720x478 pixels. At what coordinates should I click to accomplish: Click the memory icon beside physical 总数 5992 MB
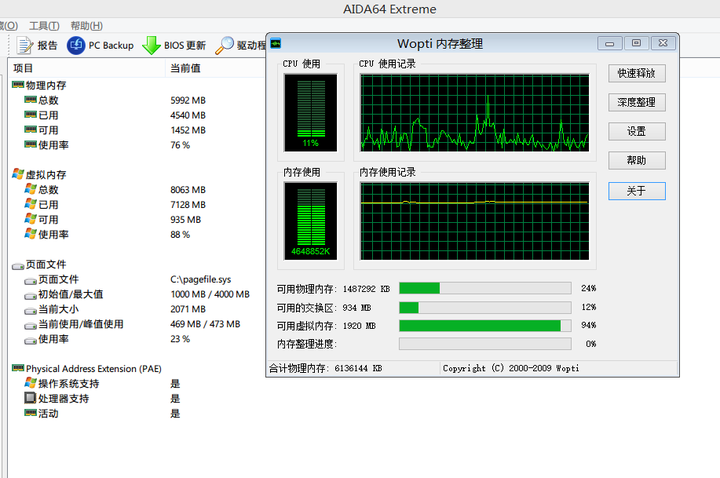click(x=30, y=100)
